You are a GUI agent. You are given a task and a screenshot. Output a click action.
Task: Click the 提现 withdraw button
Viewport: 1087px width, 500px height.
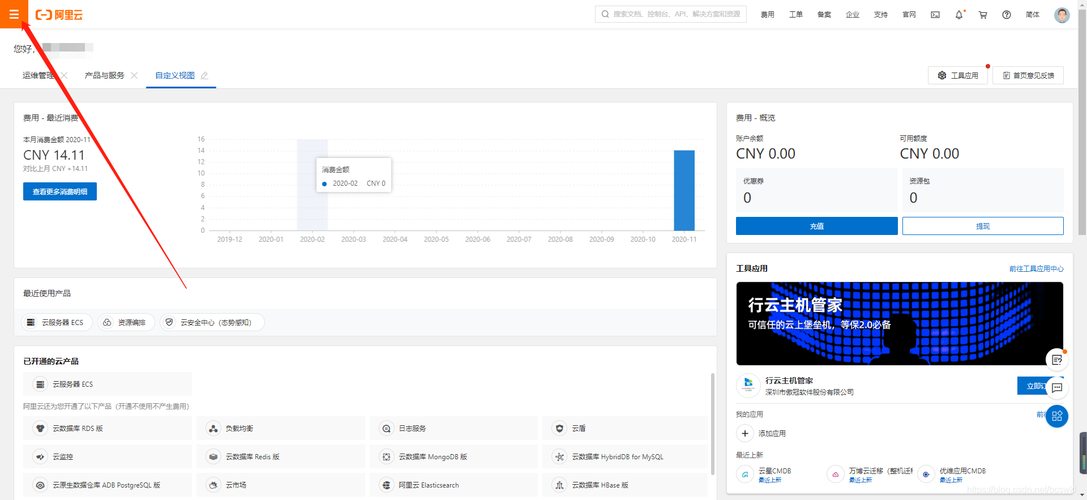coord(983,226)
